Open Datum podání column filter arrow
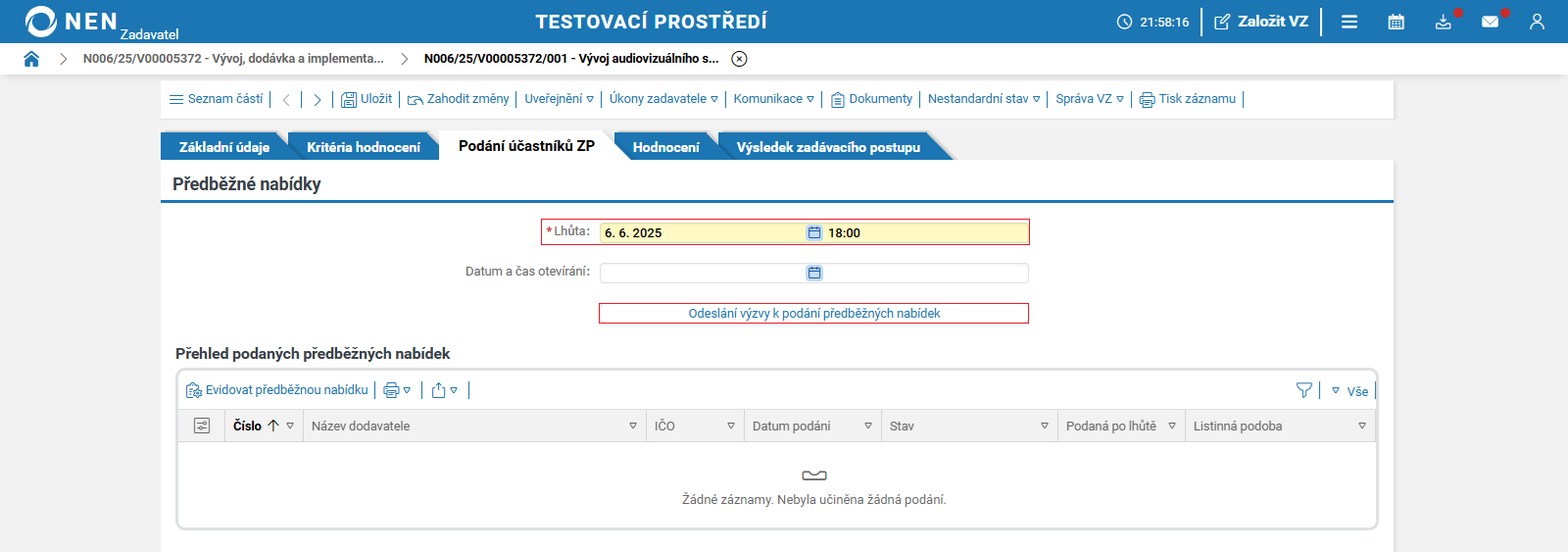 tap(868, 426)
